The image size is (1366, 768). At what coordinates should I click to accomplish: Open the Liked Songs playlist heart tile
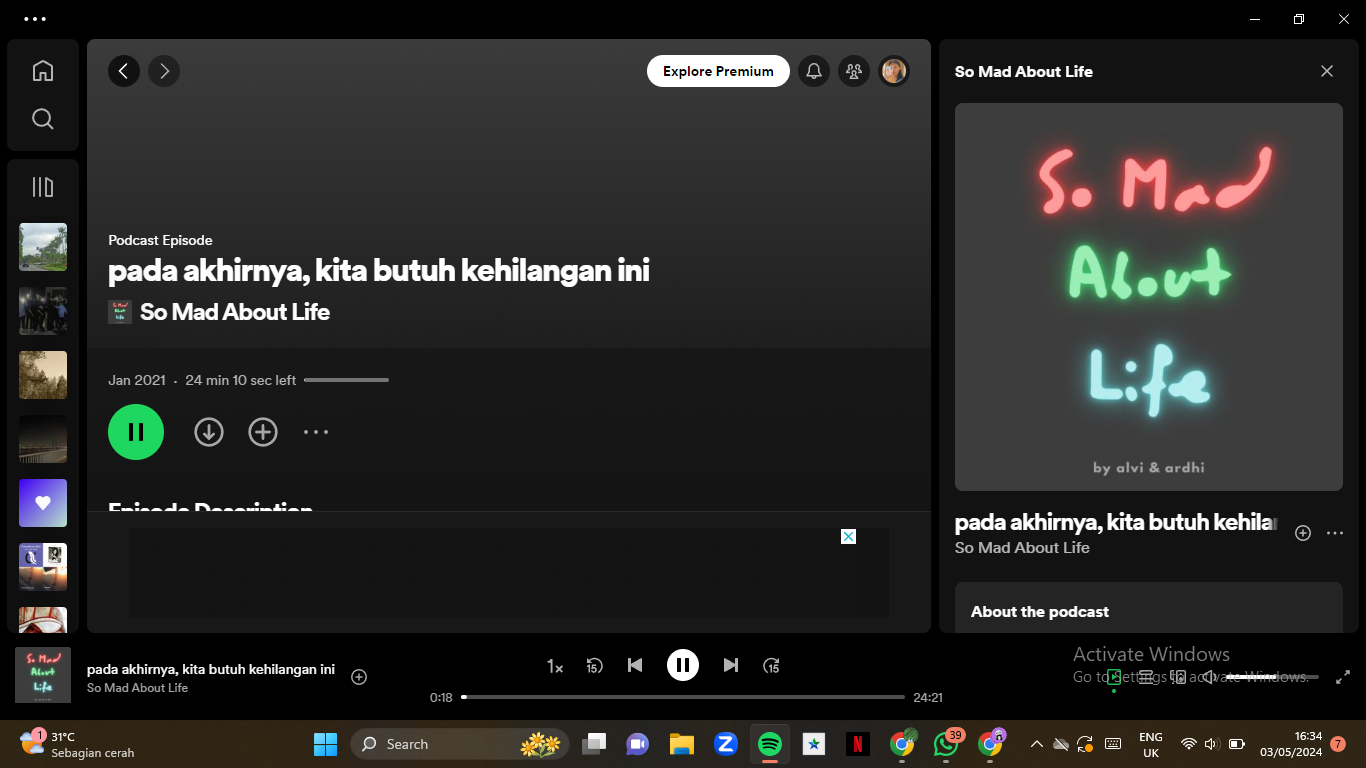[x=43, y=503]
